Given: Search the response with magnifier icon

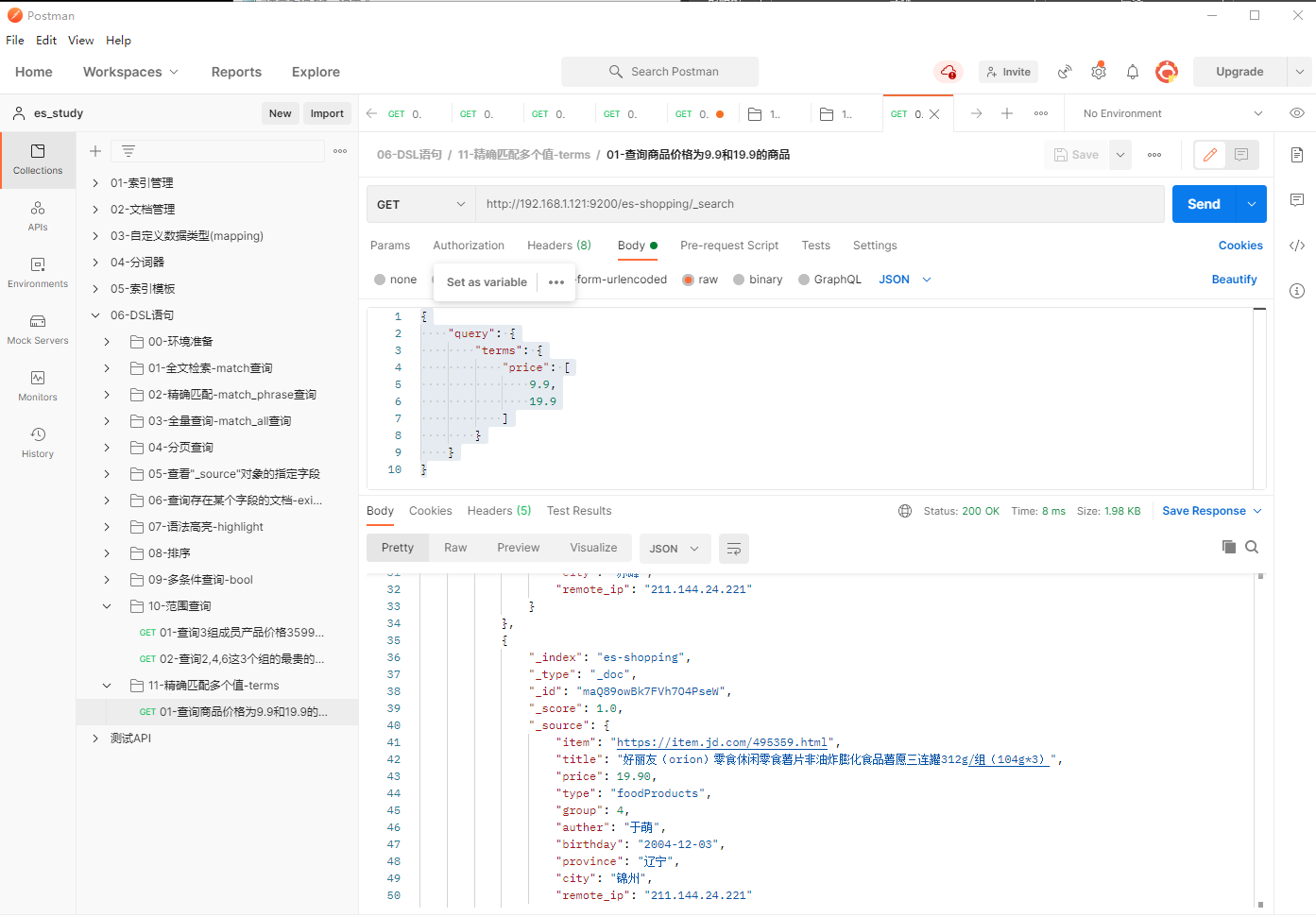Looking at the screenshot, I should click(1252, 547).
